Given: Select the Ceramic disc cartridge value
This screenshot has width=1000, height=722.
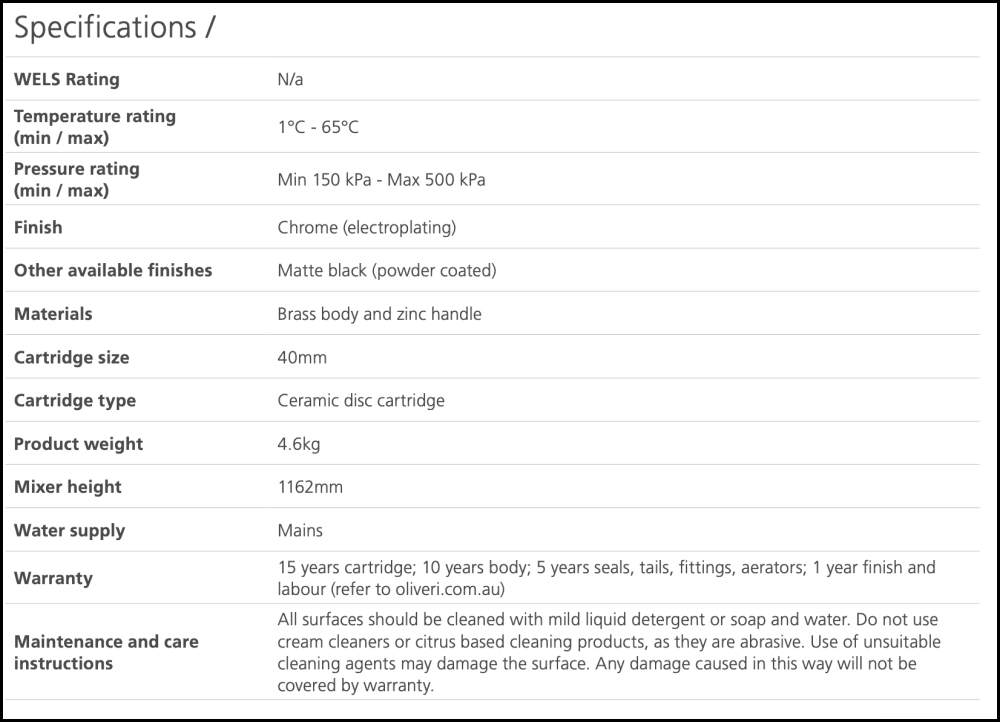Looking at the screenshot, I should click(360, 400).
